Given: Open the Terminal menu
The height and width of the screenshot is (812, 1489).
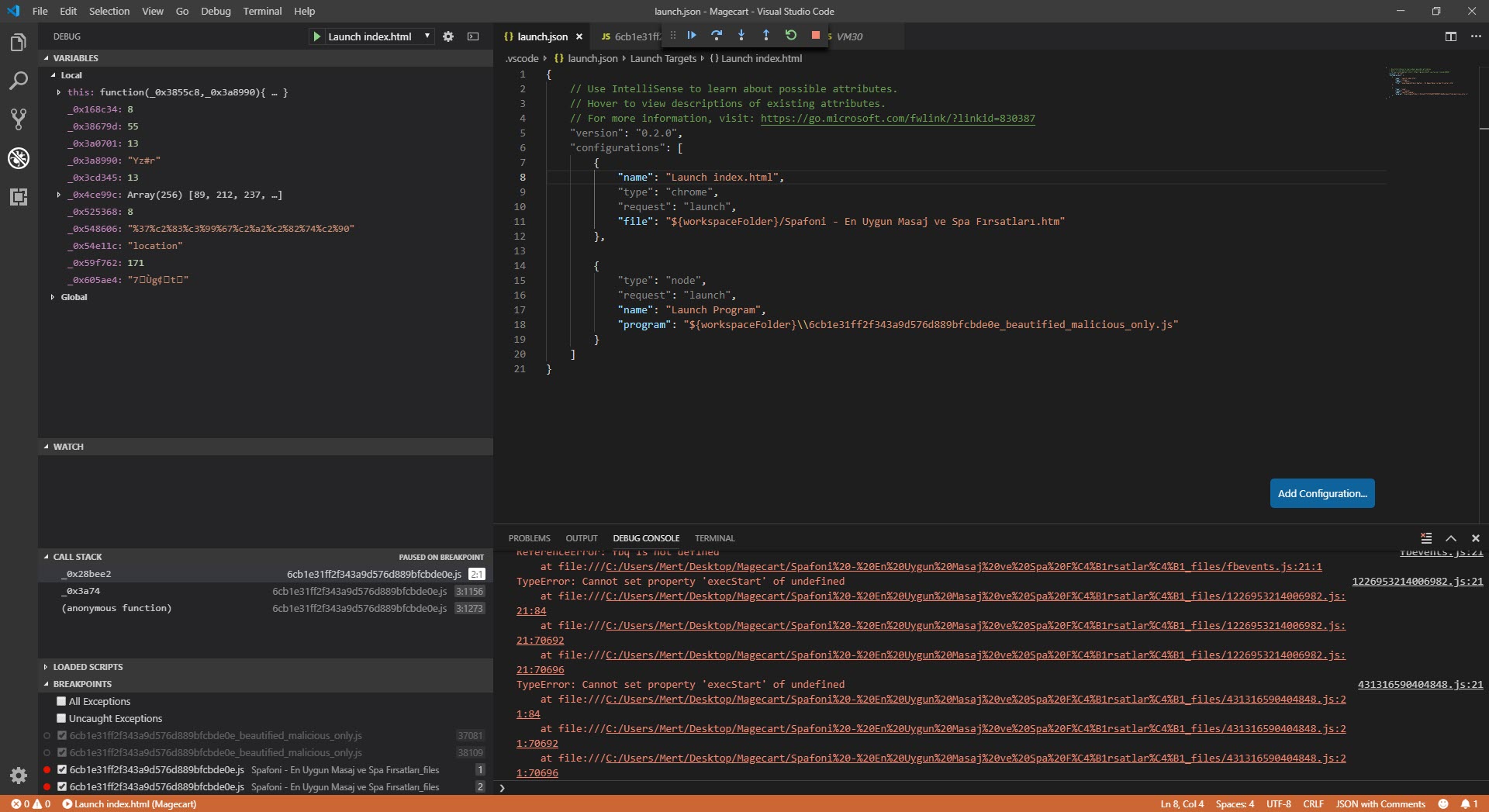Looking at the screenshot, I should pos(262,11).
